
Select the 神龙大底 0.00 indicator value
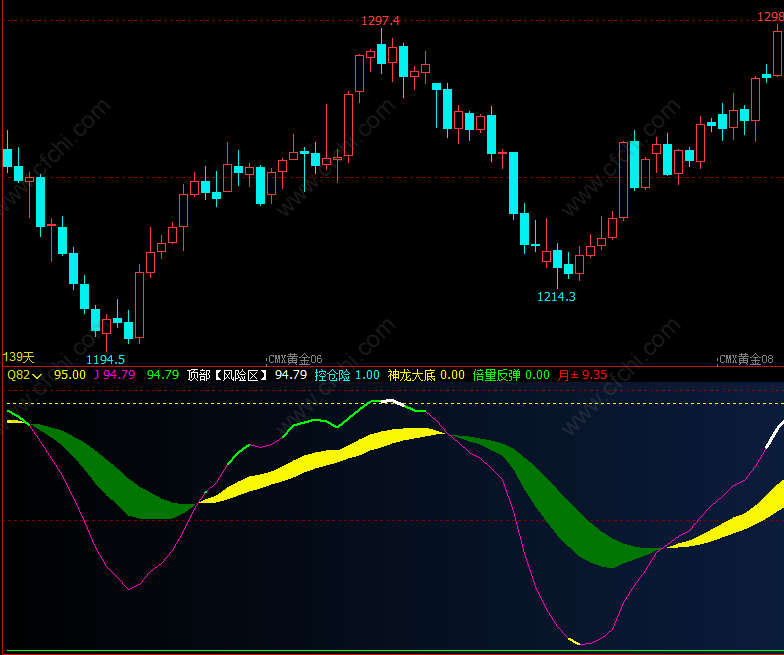point(426,375)
